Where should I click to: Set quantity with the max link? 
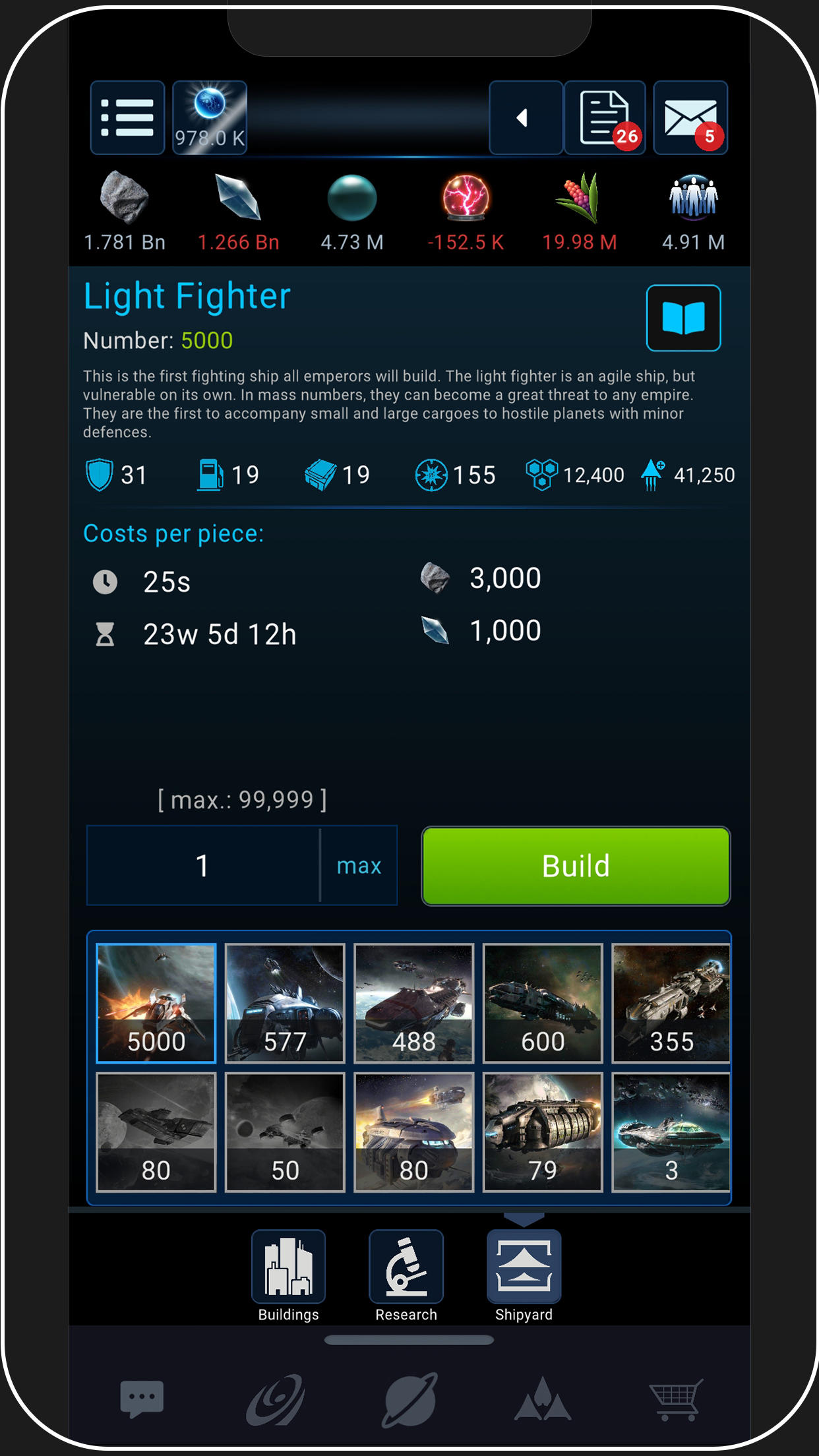click(x=359, y=865)
